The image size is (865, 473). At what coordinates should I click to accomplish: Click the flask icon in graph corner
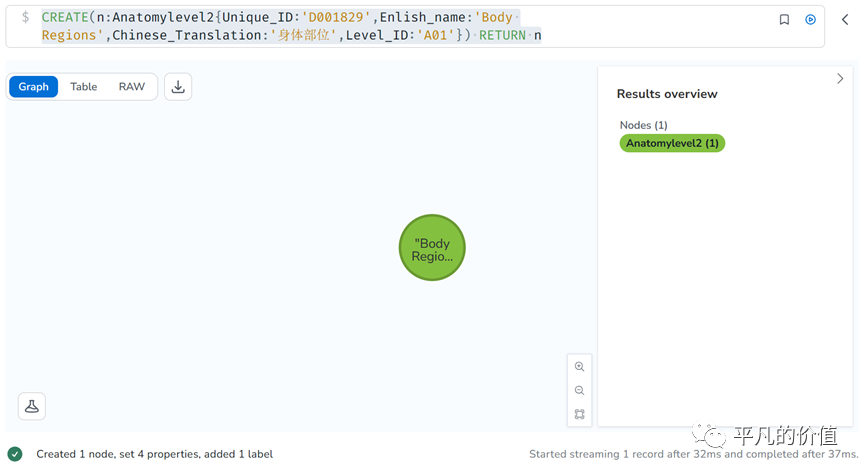coord(32,406)
